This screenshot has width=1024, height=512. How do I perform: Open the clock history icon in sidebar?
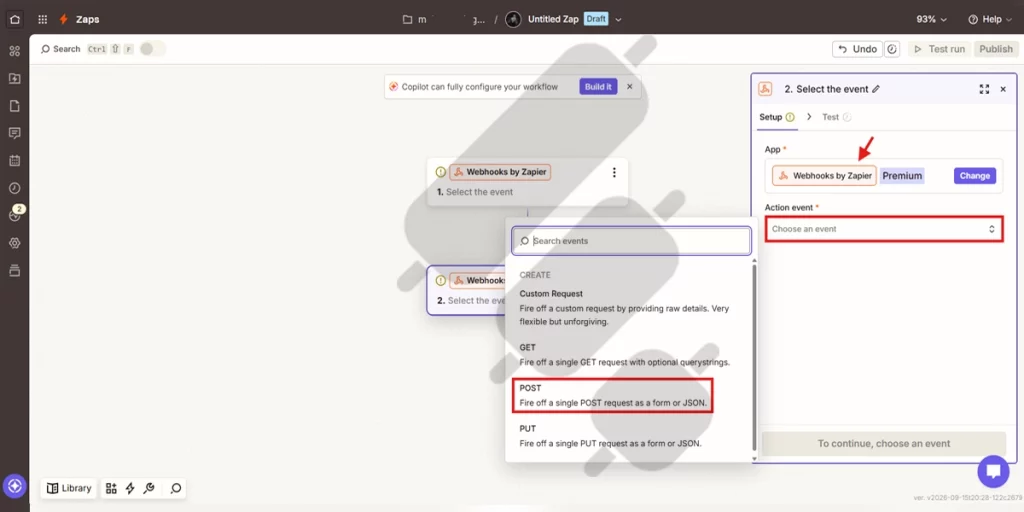tap(14, 188)
